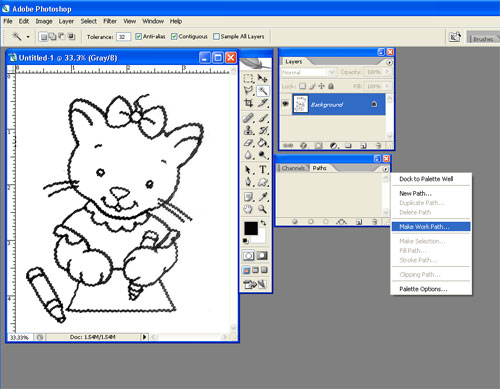Open the Filter menu
The width and height of the screenshot is (500, 389).
point(110,21)
